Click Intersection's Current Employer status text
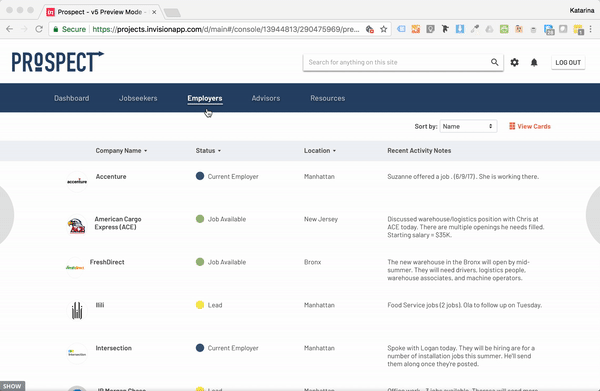The width and height of the screenshot is (600, 391). coord(233,348)
